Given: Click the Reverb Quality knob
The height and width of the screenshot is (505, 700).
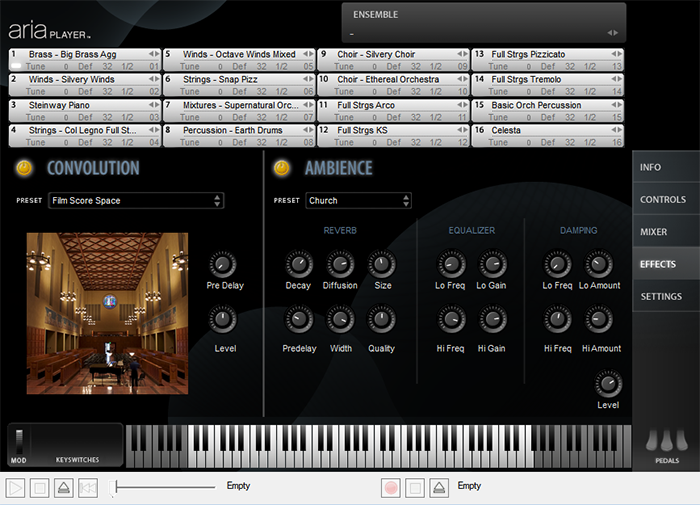Looking at the screenshot, I should pyautogui.click(x=381, y=321).
